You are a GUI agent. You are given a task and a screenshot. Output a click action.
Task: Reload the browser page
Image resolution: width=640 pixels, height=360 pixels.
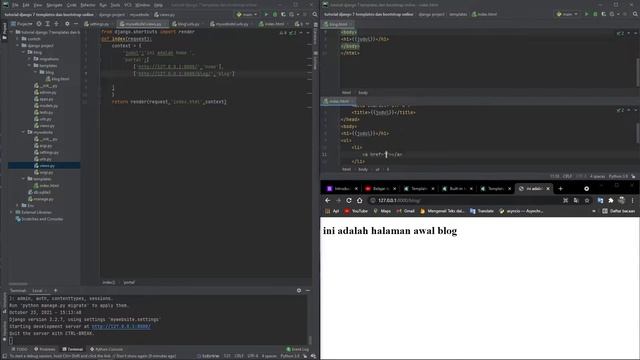349,200
